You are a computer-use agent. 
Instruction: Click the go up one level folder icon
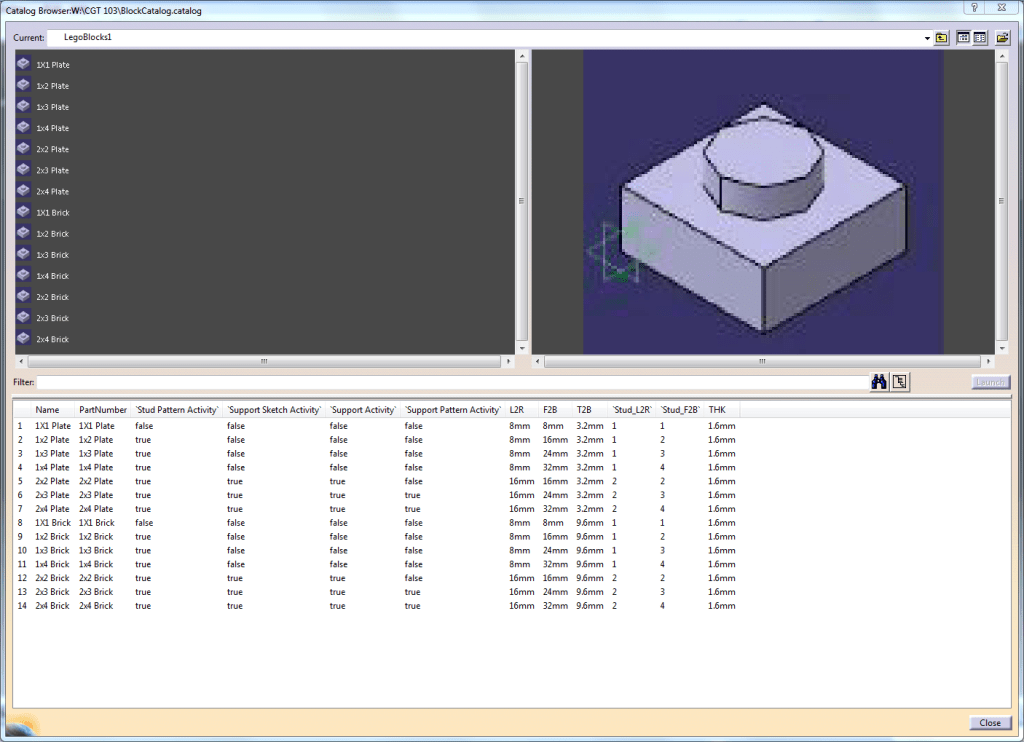click(x=941, y=38)
